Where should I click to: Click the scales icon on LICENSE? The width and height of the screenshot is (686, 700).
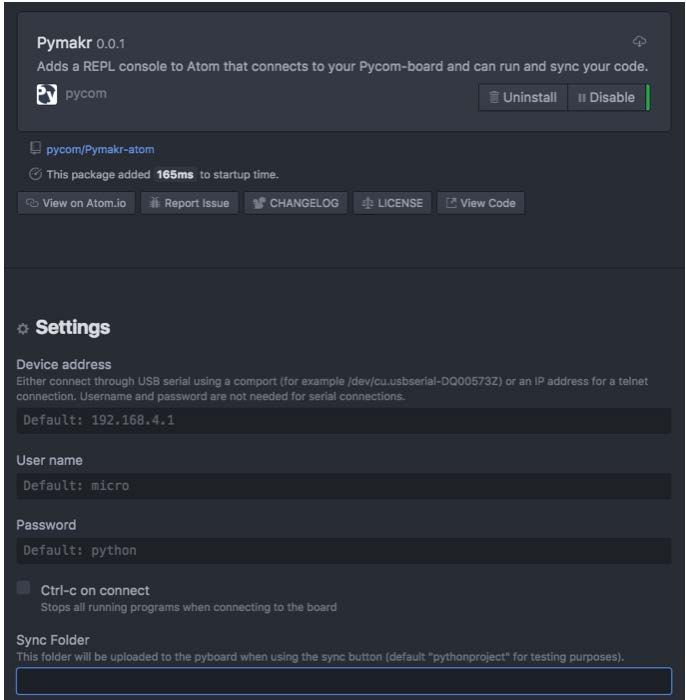pyautogui.click(x=367, y=203)
